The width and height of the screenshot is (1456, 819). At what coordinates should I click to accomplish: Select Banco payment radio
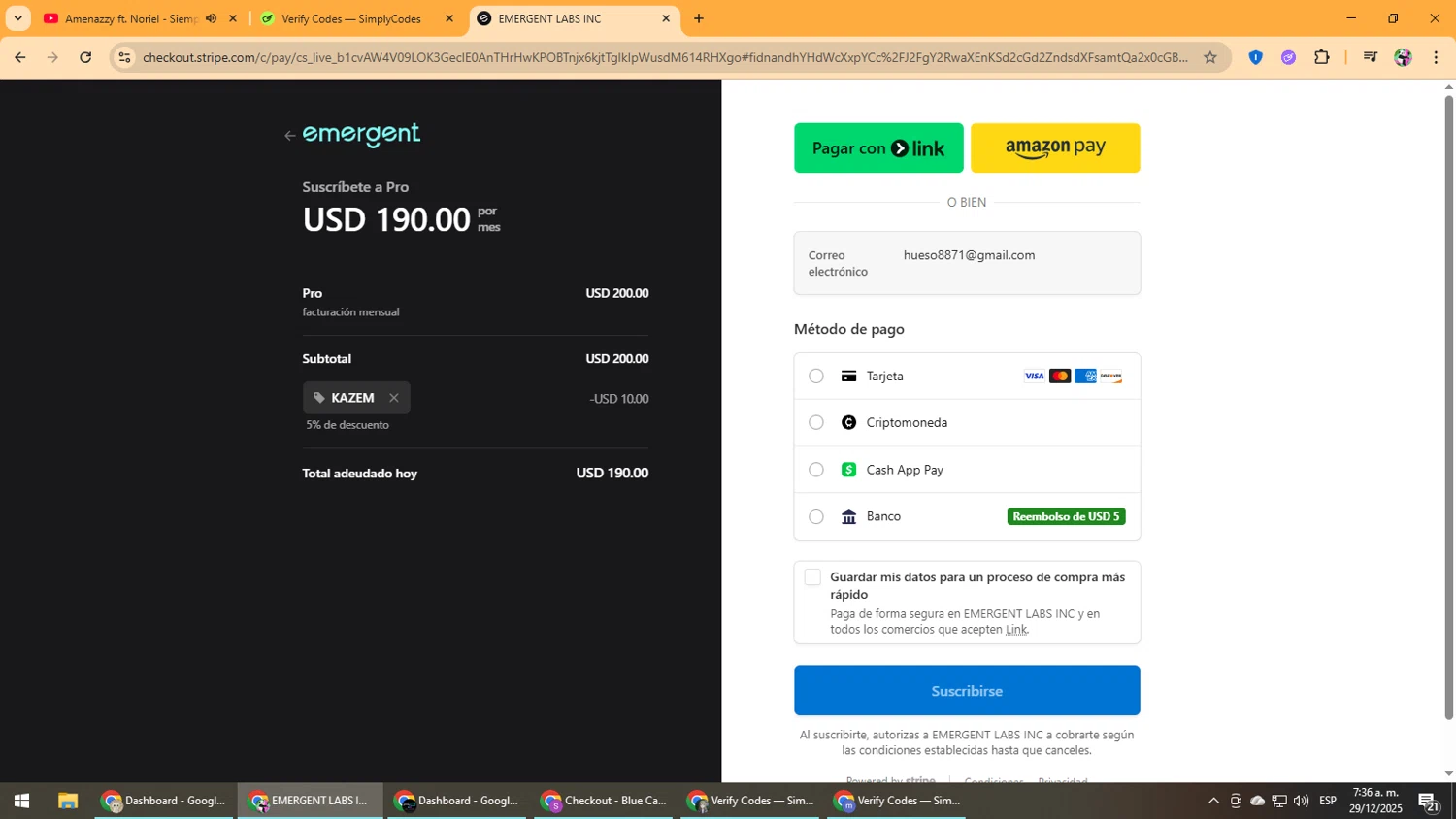pos(816,517)
